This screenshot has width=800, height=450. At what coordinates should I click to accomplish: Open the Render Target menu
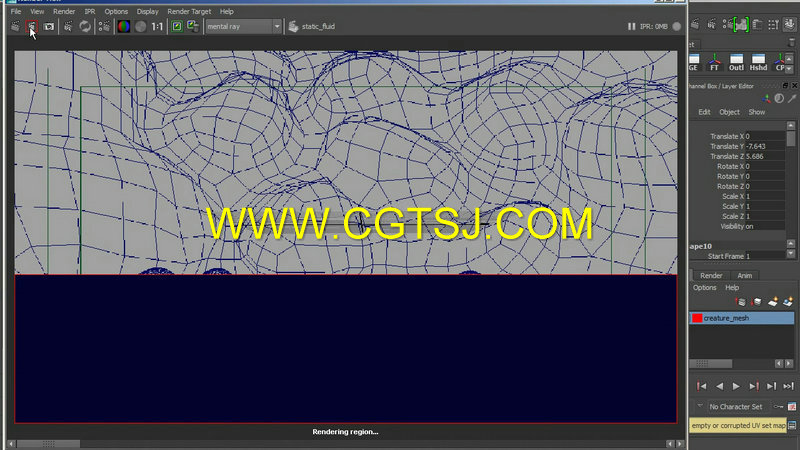(x=189, y=11)
